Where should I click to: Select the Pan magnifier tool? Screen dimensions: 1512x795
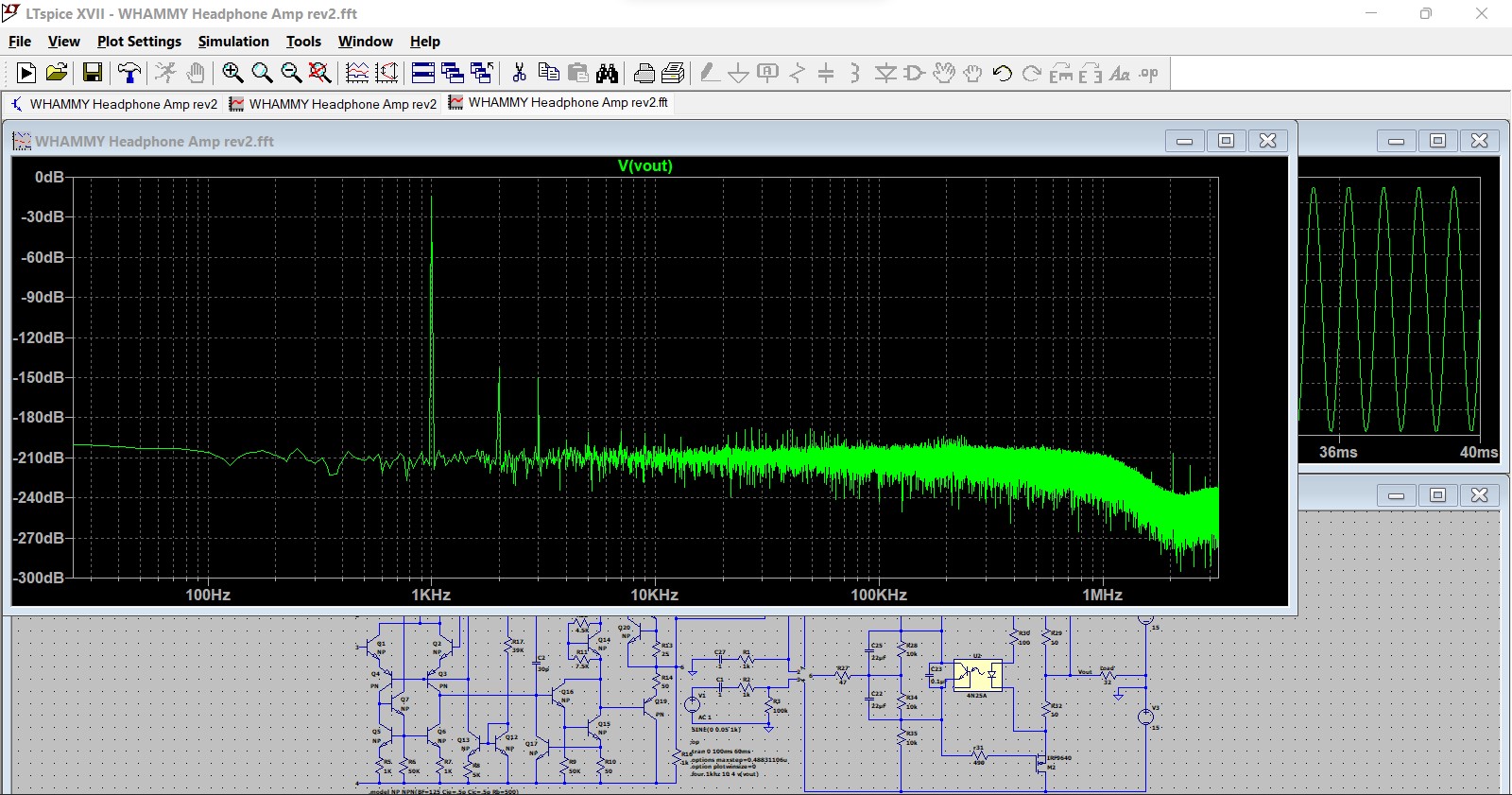[262, 73]
